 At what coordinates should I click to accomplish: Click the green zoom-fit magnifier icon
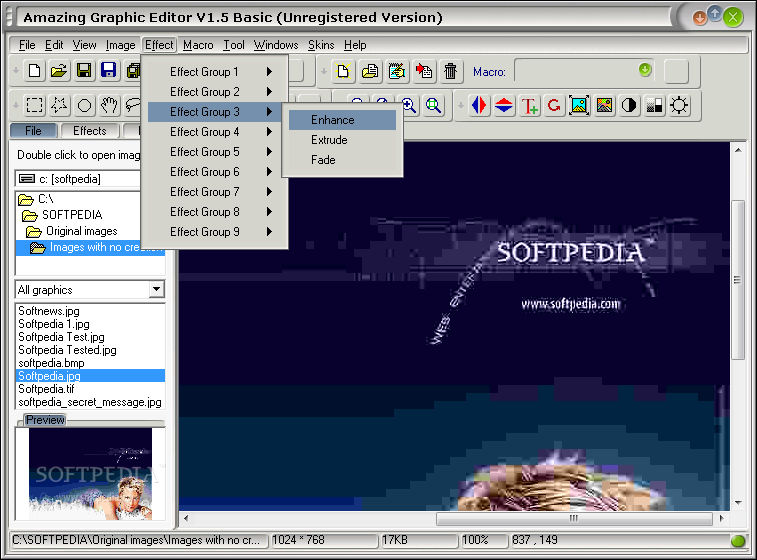click(x=434, y=105)
